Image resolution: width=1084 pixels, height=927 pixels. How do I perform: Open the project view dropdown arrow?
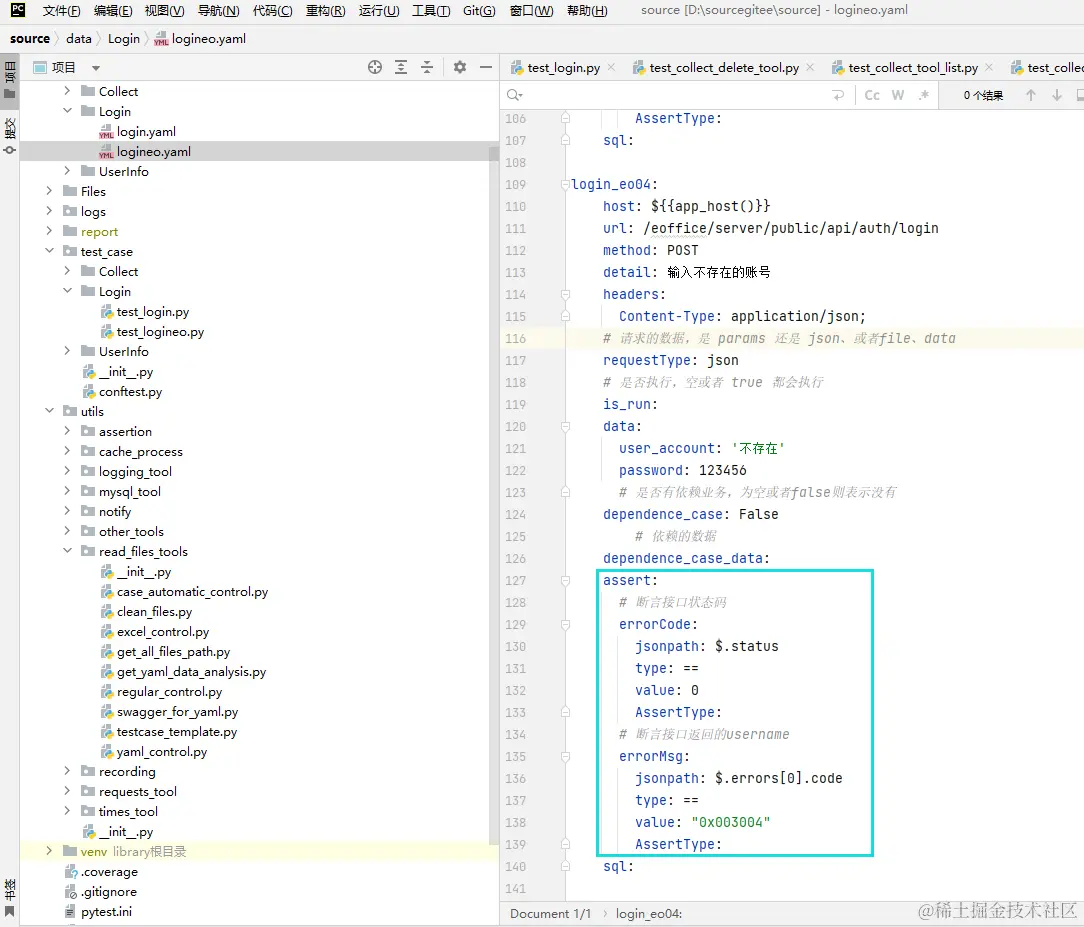96,68
